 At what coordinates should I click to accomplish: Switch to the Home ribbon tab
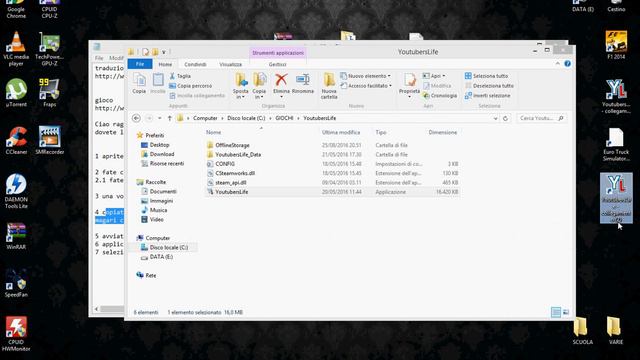pyautogui.click(x=165, y=64)
